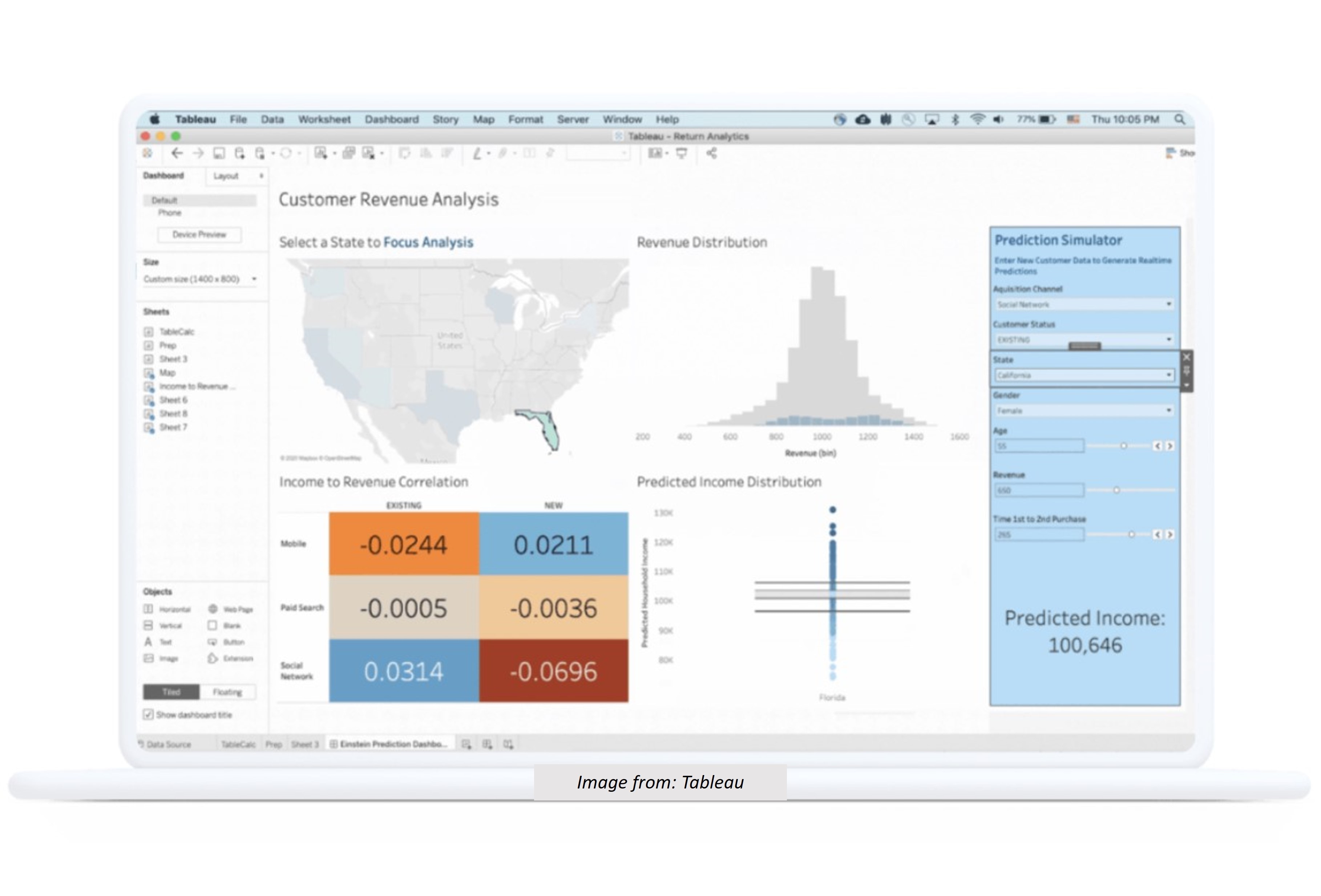Open the Data Source tab
Image resolution: width=1321 pixels, height=896 pixels.
(x=165, y=744)
